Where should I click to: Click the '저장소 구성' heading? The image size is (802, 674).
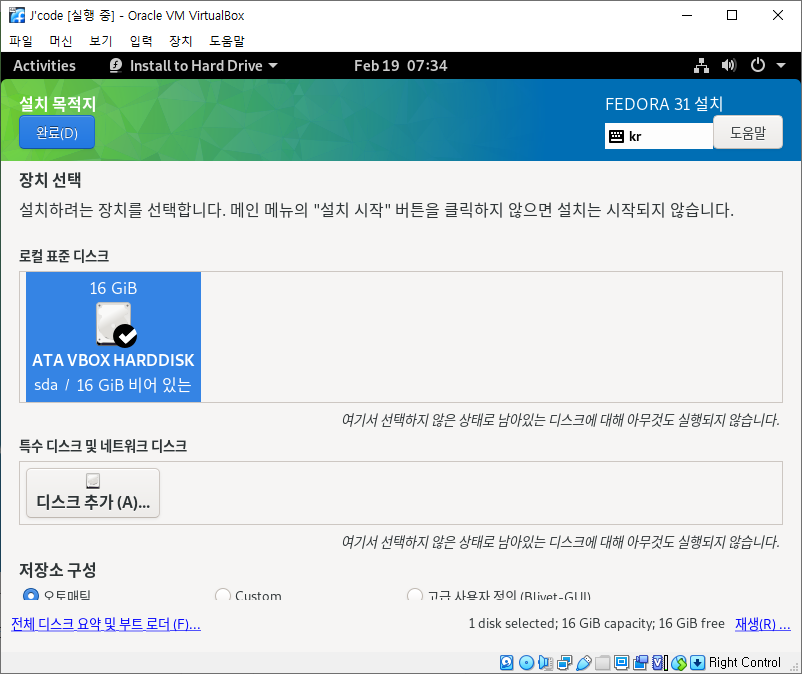click(58, 570)
